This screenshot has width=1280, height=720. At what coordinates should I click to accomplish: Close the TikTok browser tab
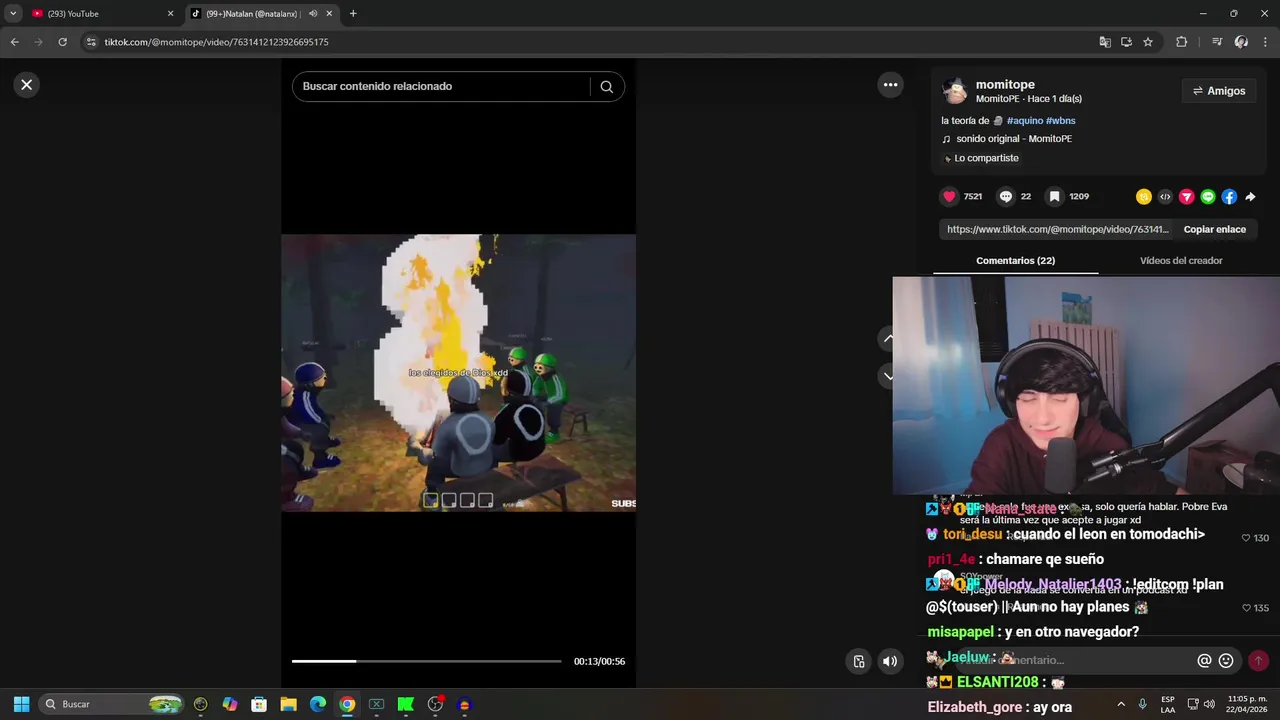click(329, 14)
